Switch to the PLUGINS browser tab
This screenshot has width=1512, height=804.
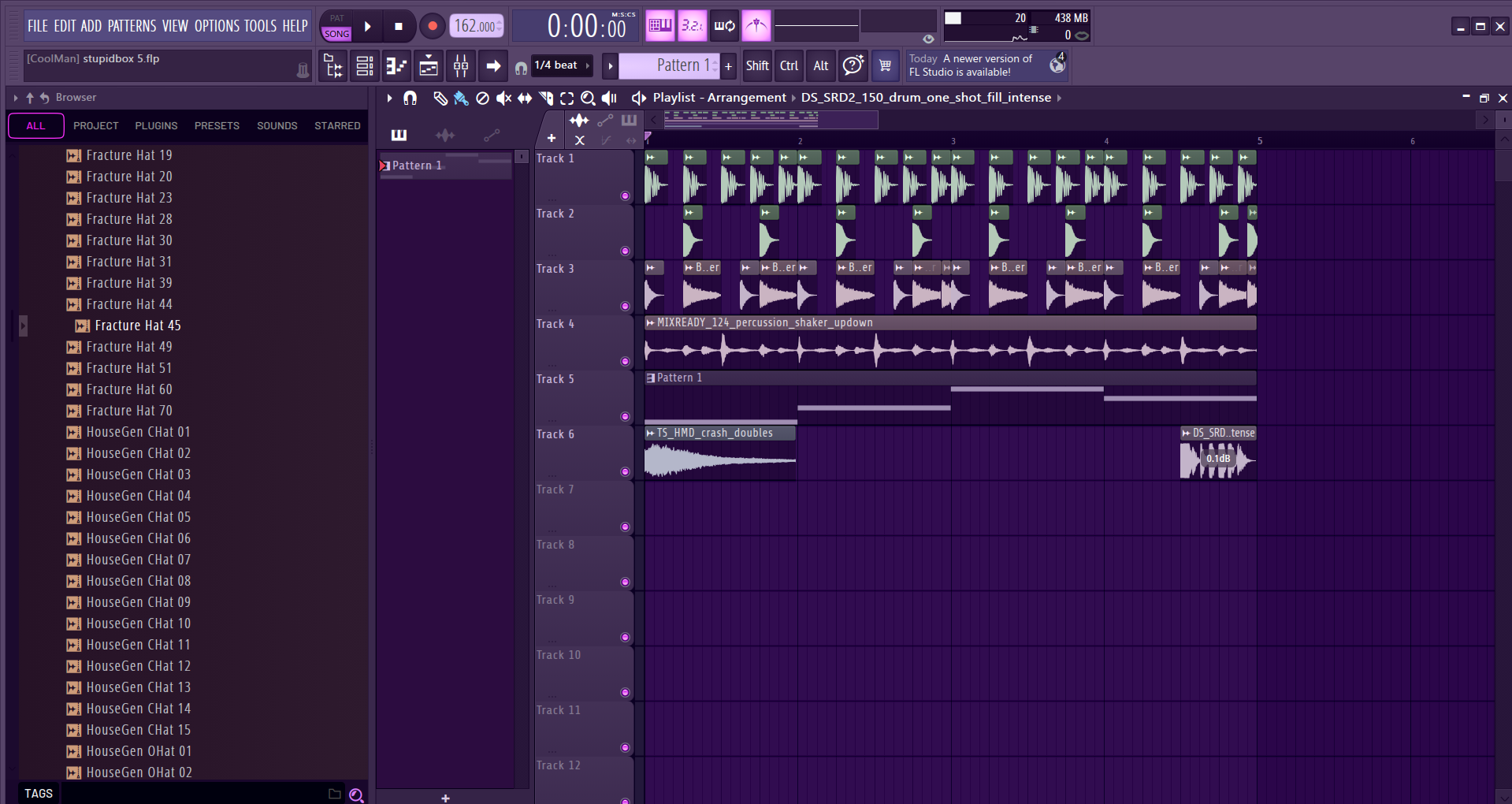pyautogui.click(x=156, y=126)
